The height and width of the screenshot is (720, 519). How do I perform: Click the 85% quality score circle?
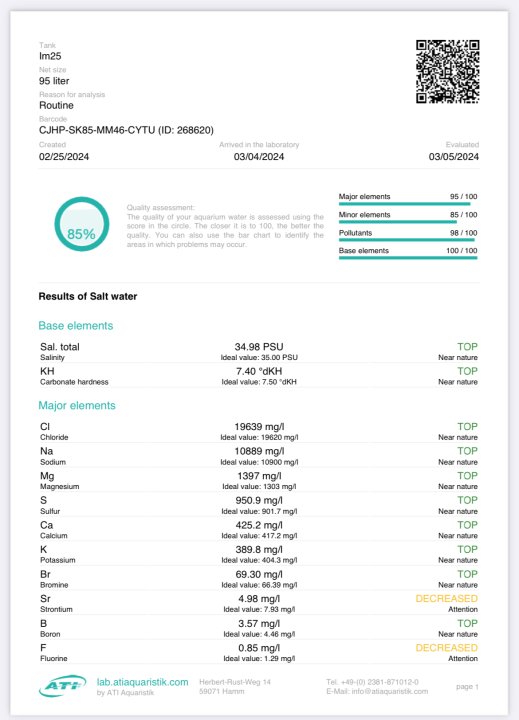[82, 224]
